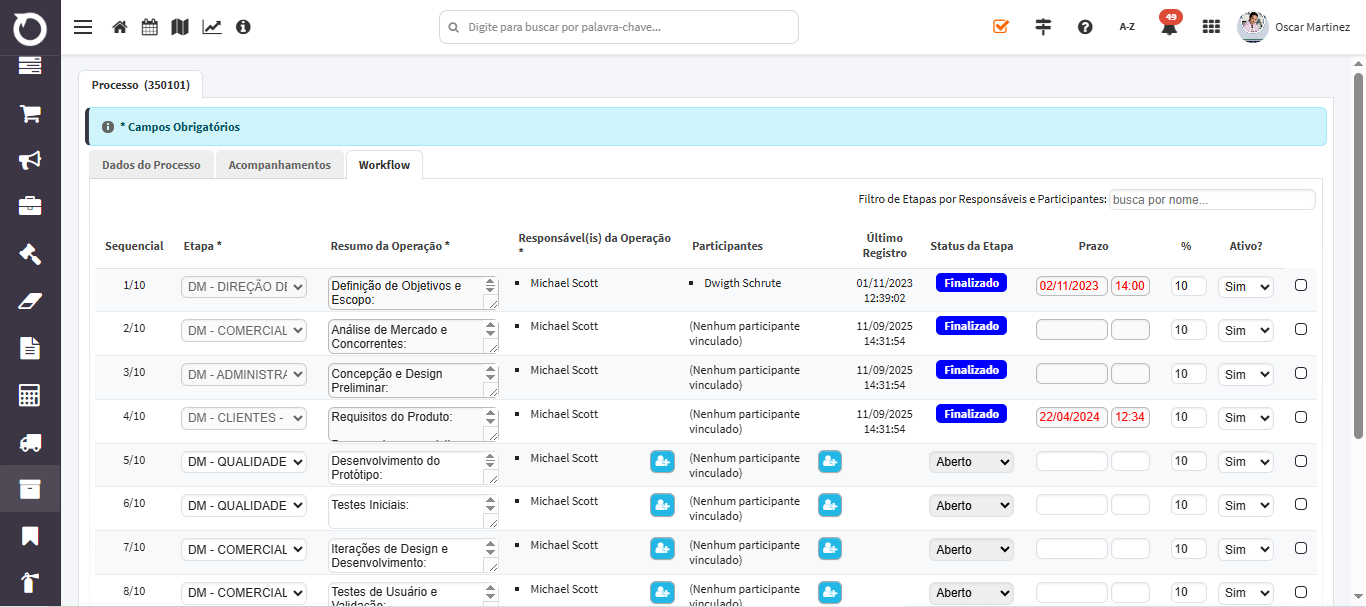Add participant for step 6/10
This screenshot has width=1366, height=607.
click(x=830, y=505)
